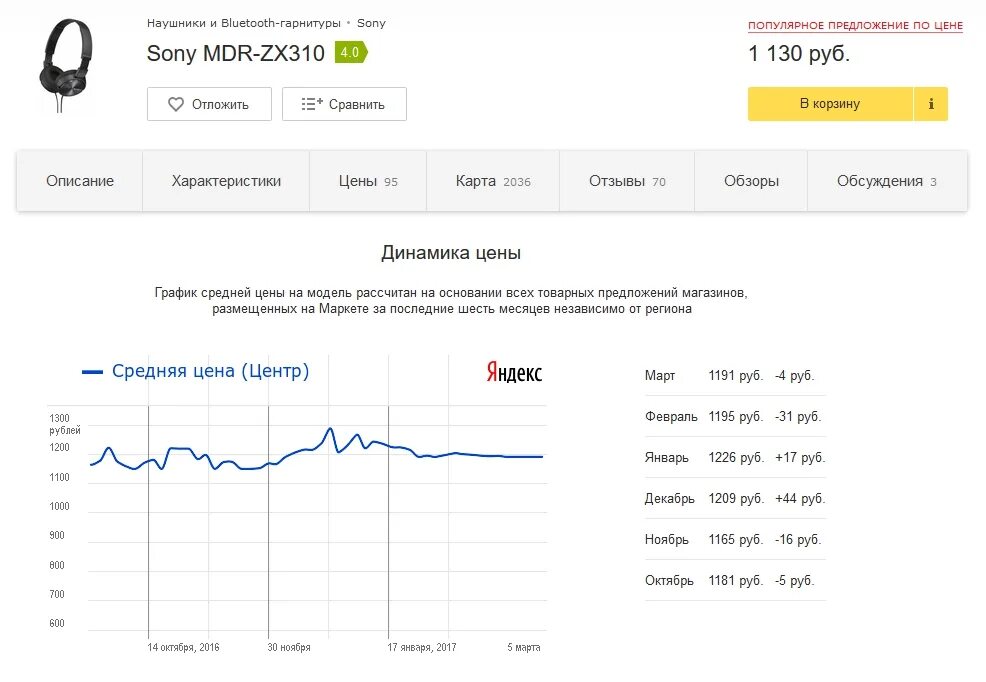986x682 pixels.
Task: Click the Отложить button
Action: [209, 103]
